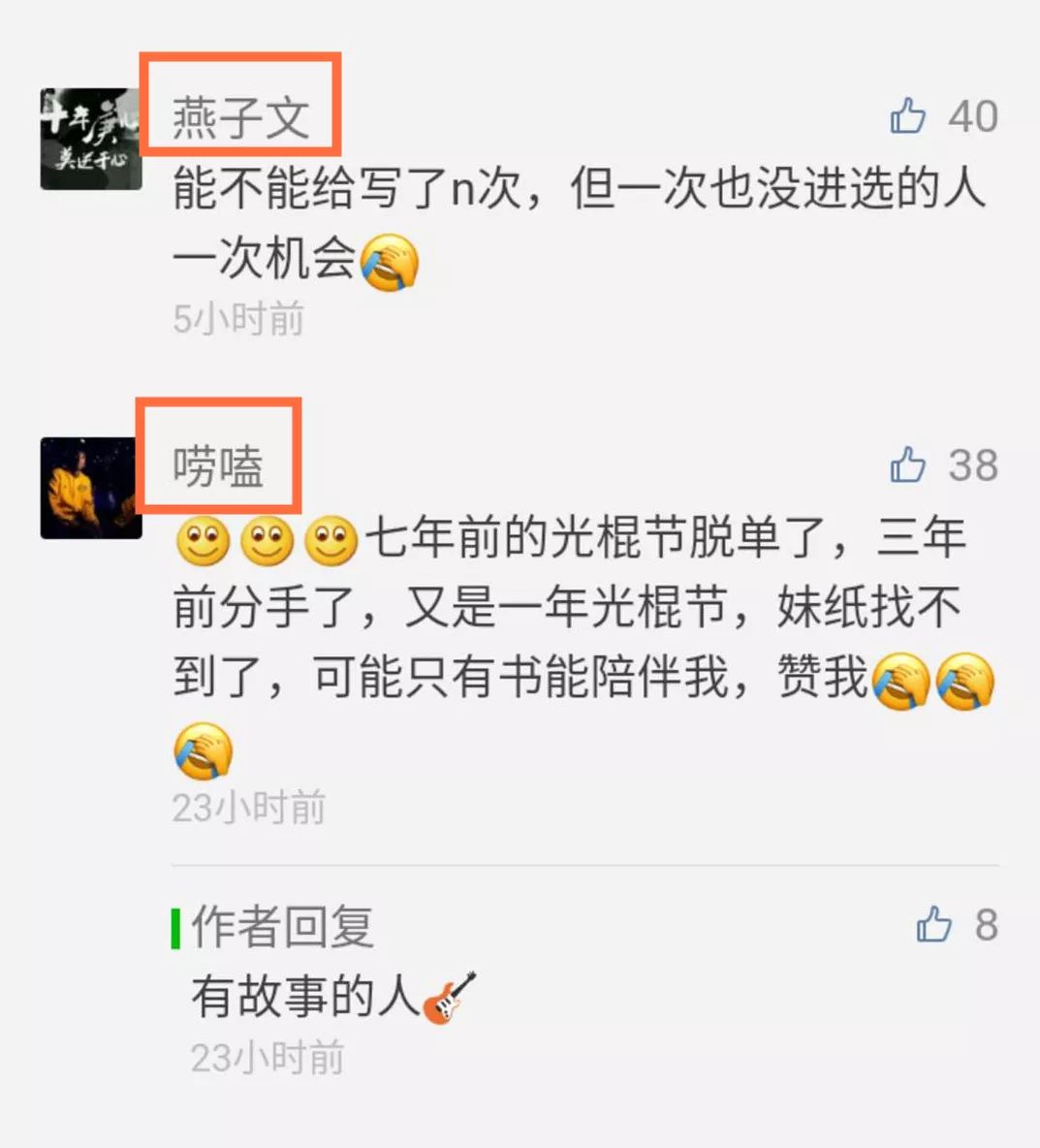Like 燕子文's comment with thumbs-up icon
Viewport: 1040px width, 1148px height.
(x=907, y=115)
